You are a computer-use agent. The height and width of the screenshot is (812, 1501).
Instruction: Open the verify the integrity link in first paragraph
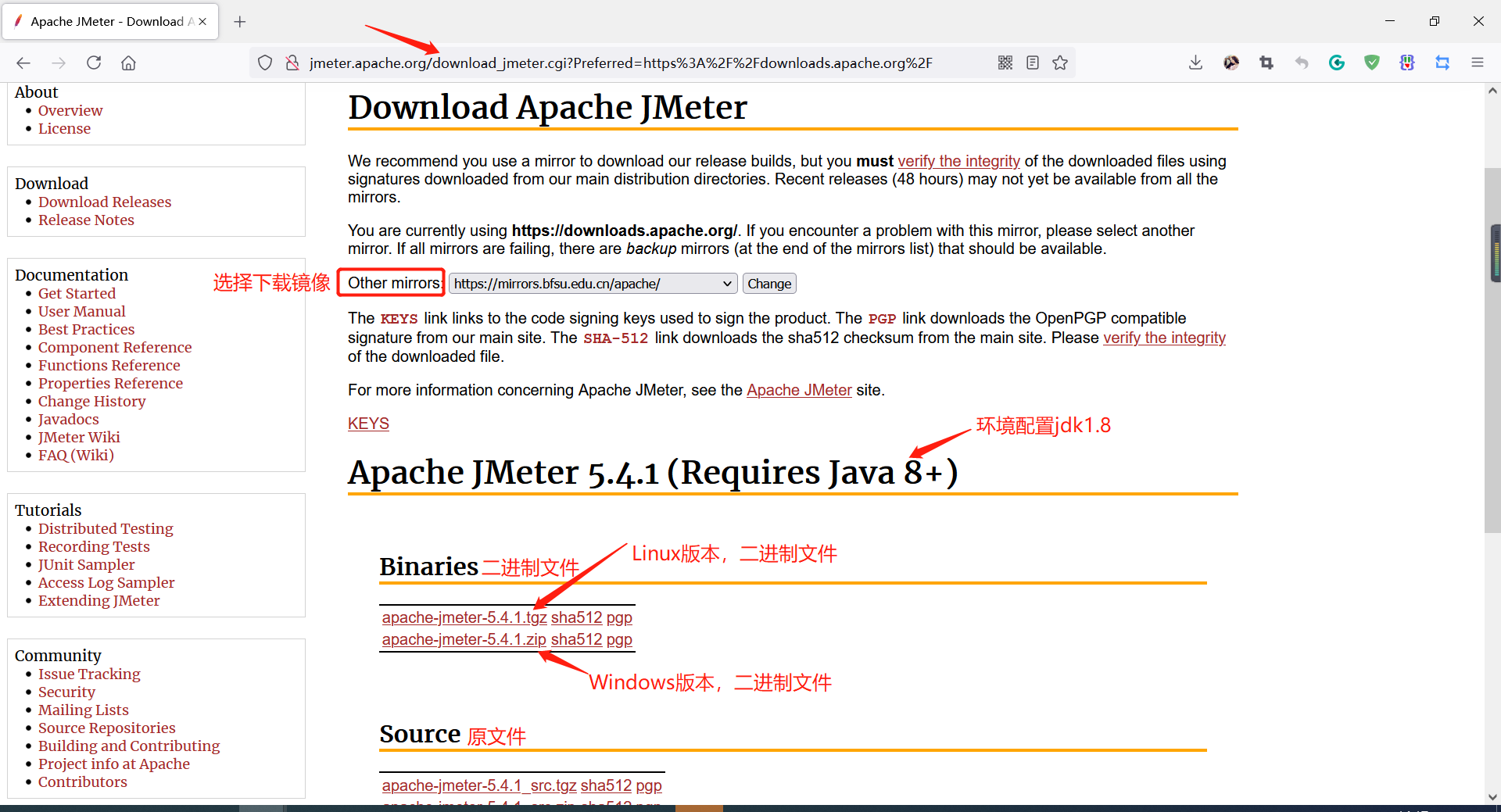click(x=958, y=161)
